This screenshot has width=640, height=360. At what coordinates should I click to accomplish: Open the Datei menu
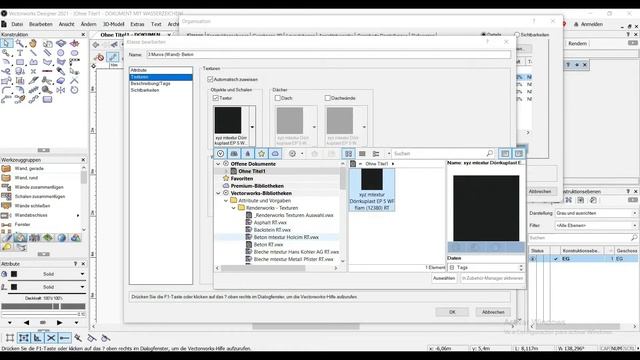tap(17, 24)
